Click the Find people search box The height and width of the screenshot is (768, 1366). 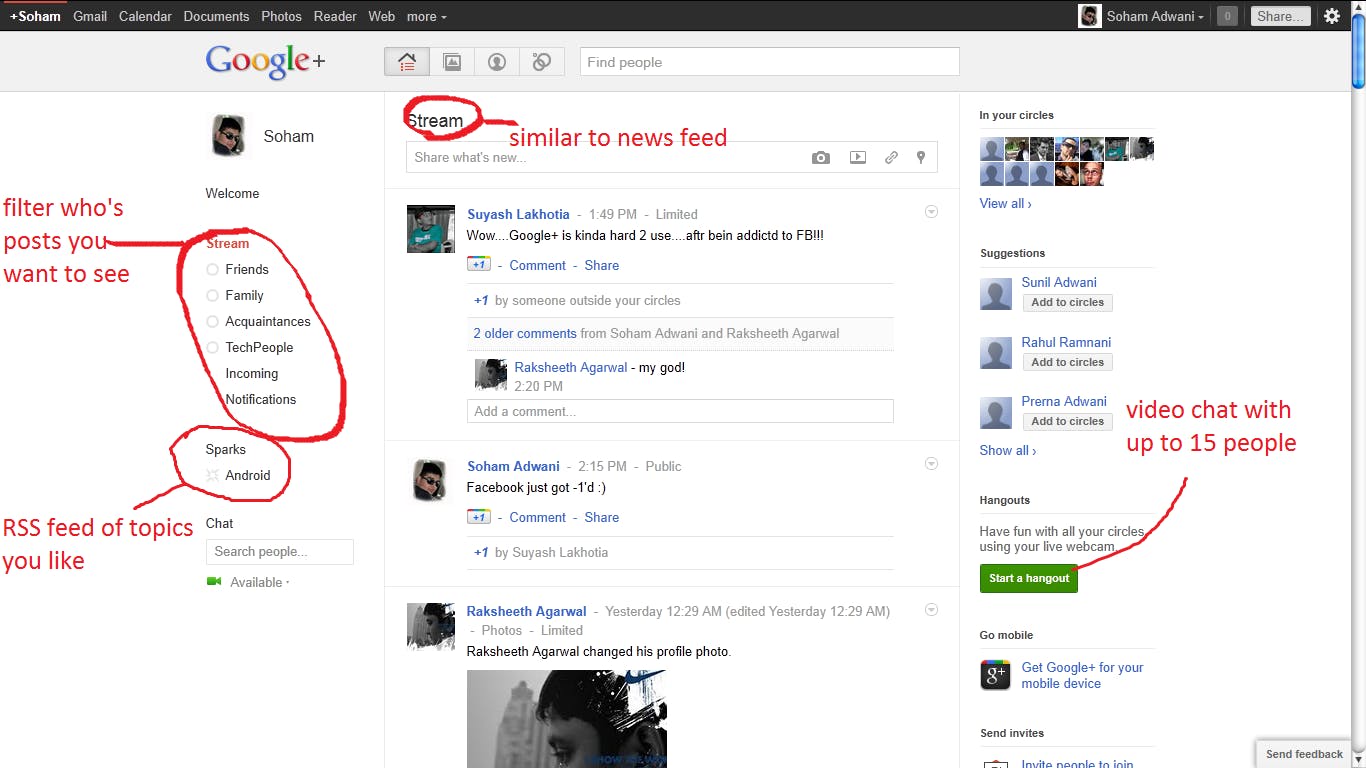click(x=770, y=62)
